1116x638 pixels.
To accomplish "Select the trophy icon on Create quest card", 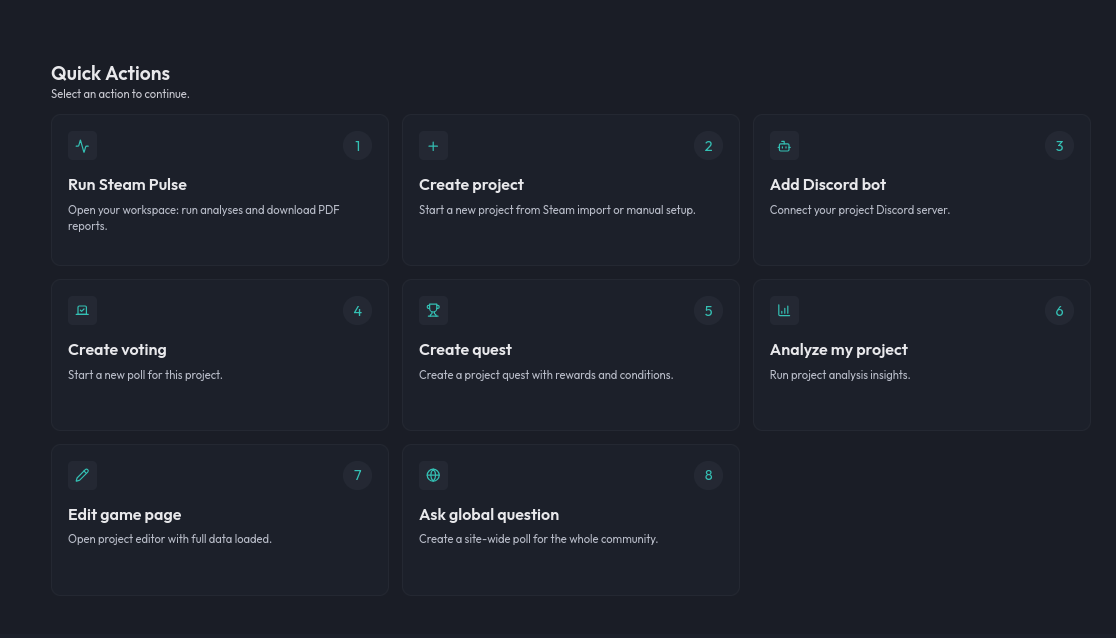I will tap(433, 310).
